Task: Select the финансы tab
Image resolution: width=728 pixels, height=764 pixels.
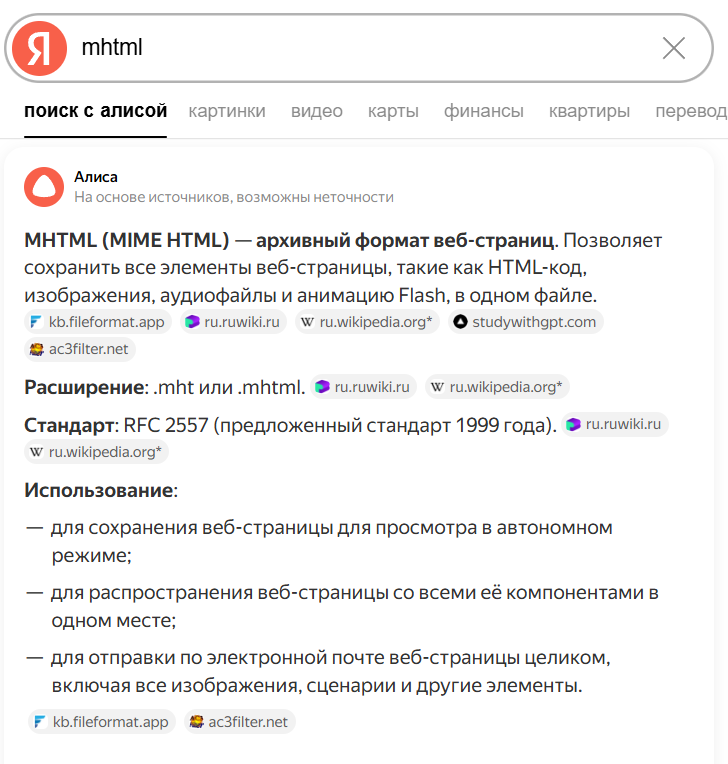Action: (484, 111)
